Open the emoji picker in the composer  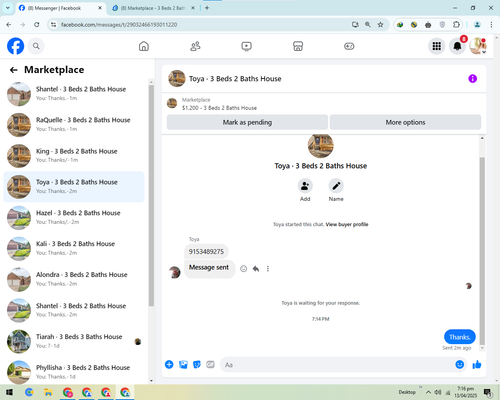pyautogui.click(x=460, y=365)
